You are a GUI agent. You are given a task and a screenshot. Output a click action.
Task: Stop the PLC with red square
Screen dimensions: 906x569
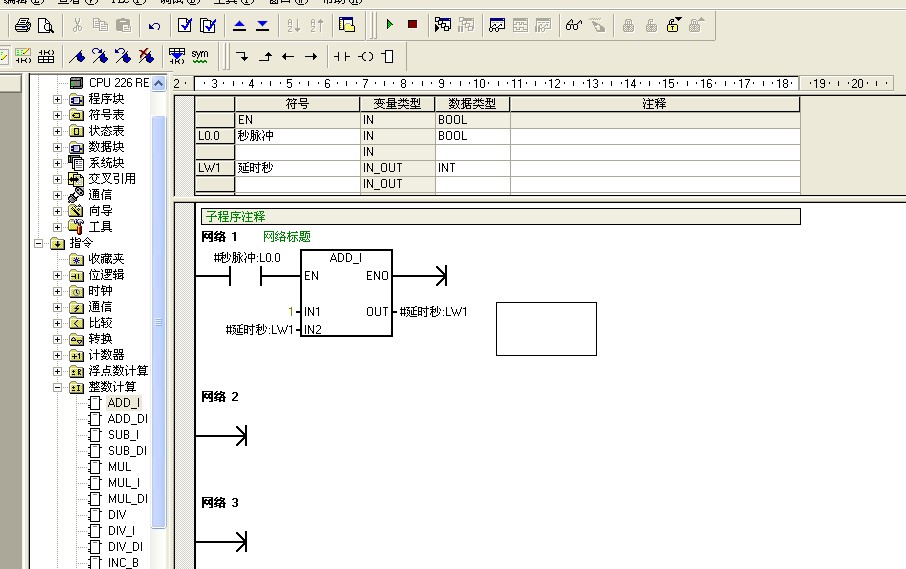[x=413, y=25]
